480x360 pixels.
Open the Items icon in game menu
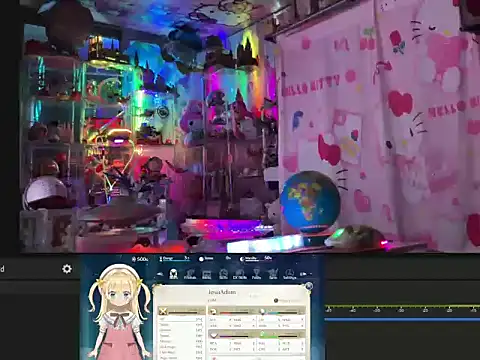(207, 274)
